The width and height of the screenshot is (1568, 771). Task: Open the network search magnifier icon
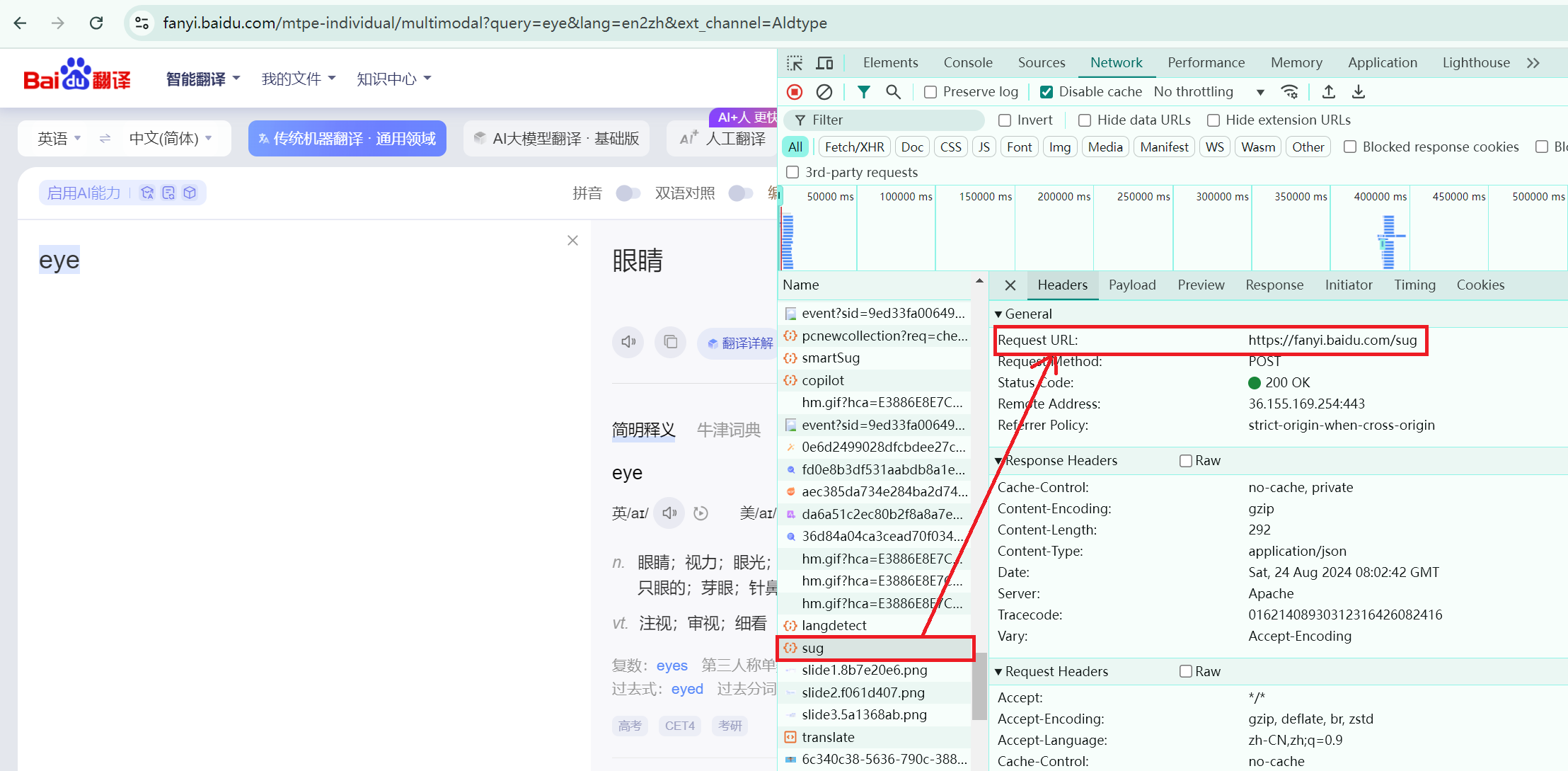click(x=893, y=92)
